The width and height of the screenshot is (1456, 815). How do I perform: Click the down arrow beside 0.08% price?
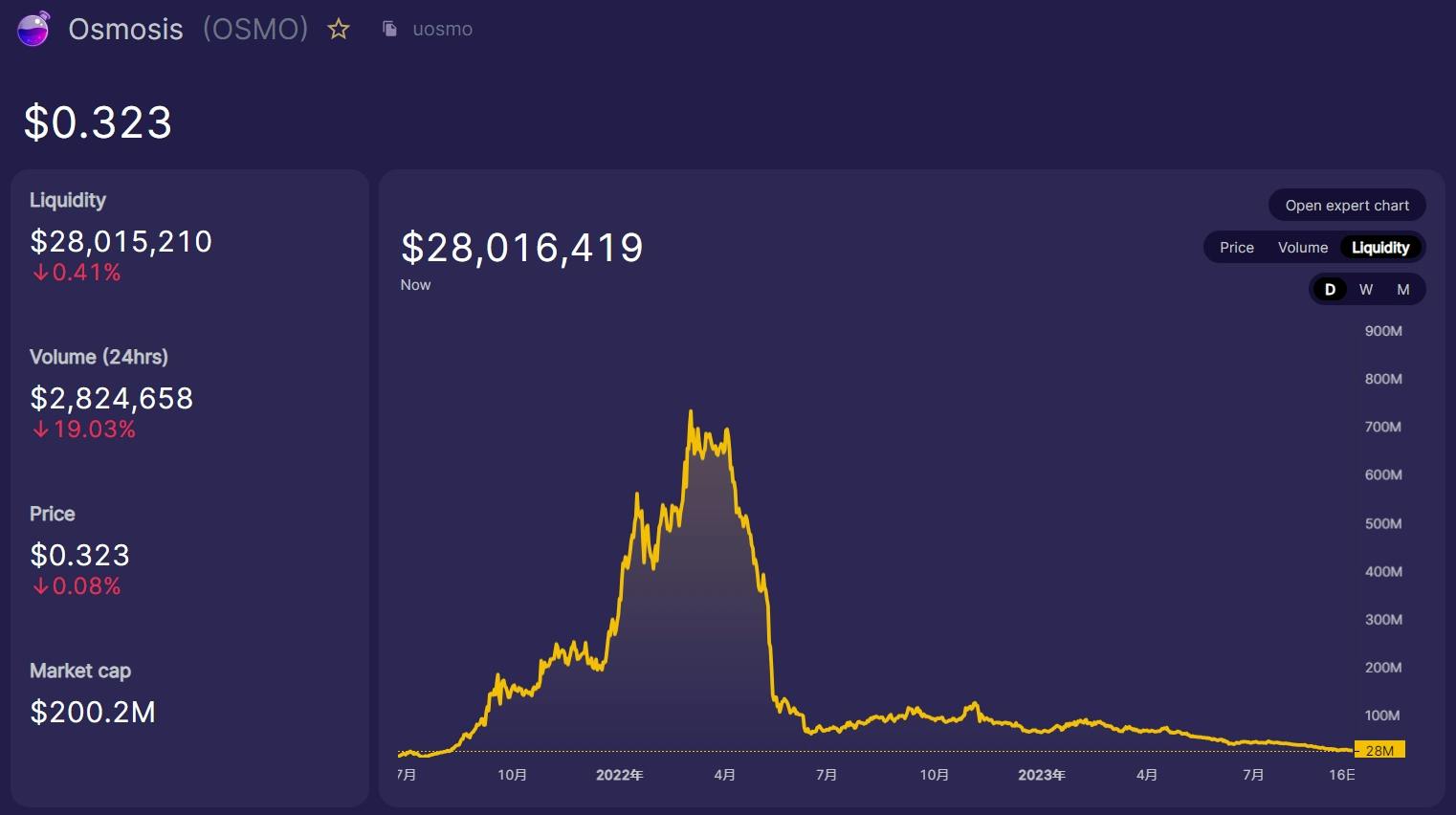pyautogui.click(x=40, y=586)
